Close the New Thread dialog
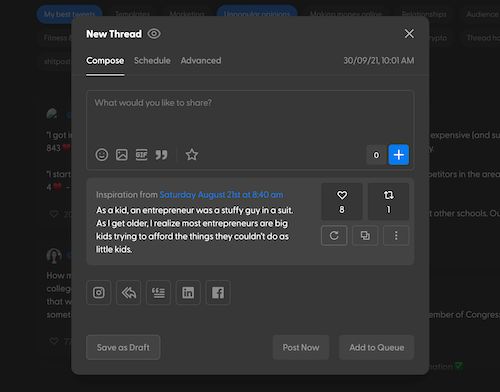This screenshot has width=500, height=392. [409, 34]
